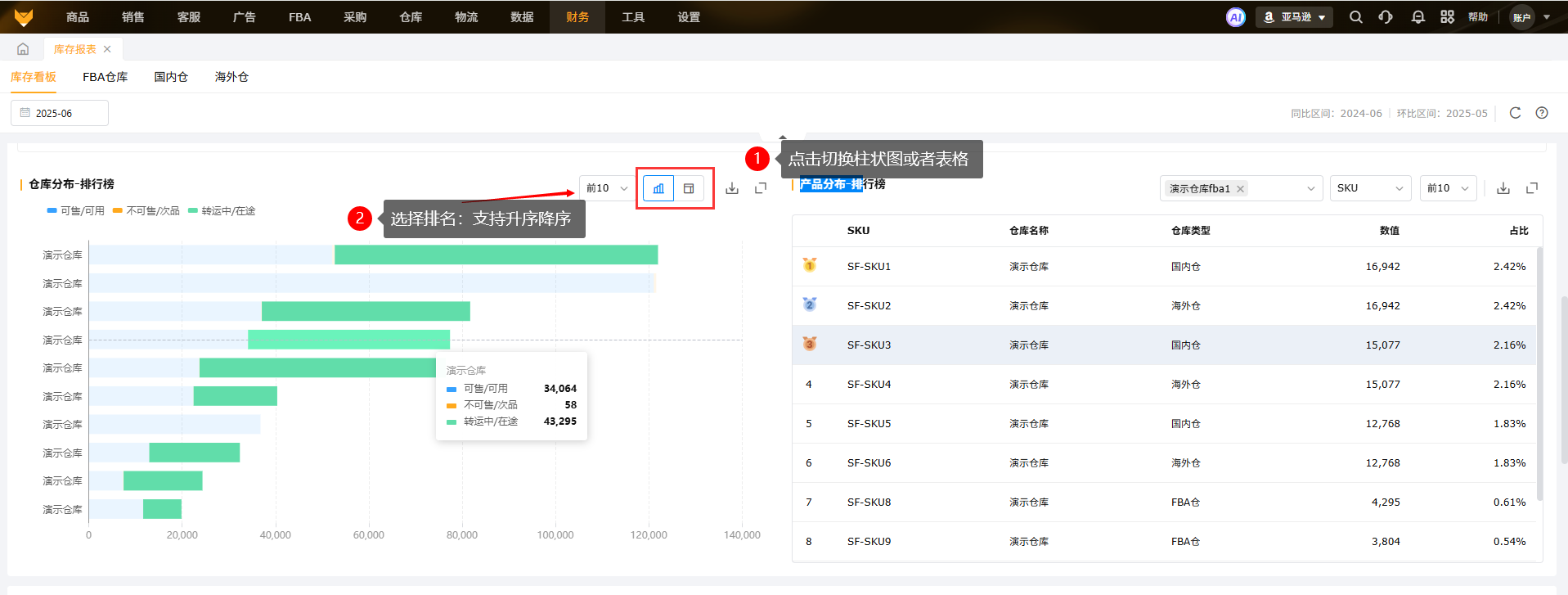The image size is (1568, 595).
Task: Download the 仓库分布-排行榜 chart data
Action: pyautogui.click(x=732, y=188)
